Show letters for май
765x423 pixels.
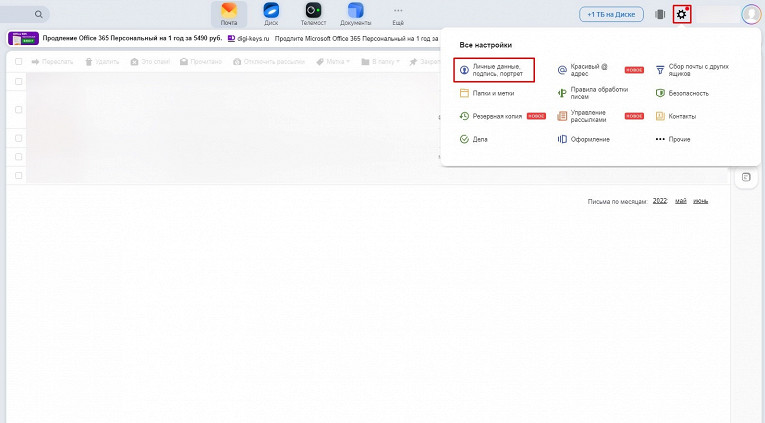(681, 201)
